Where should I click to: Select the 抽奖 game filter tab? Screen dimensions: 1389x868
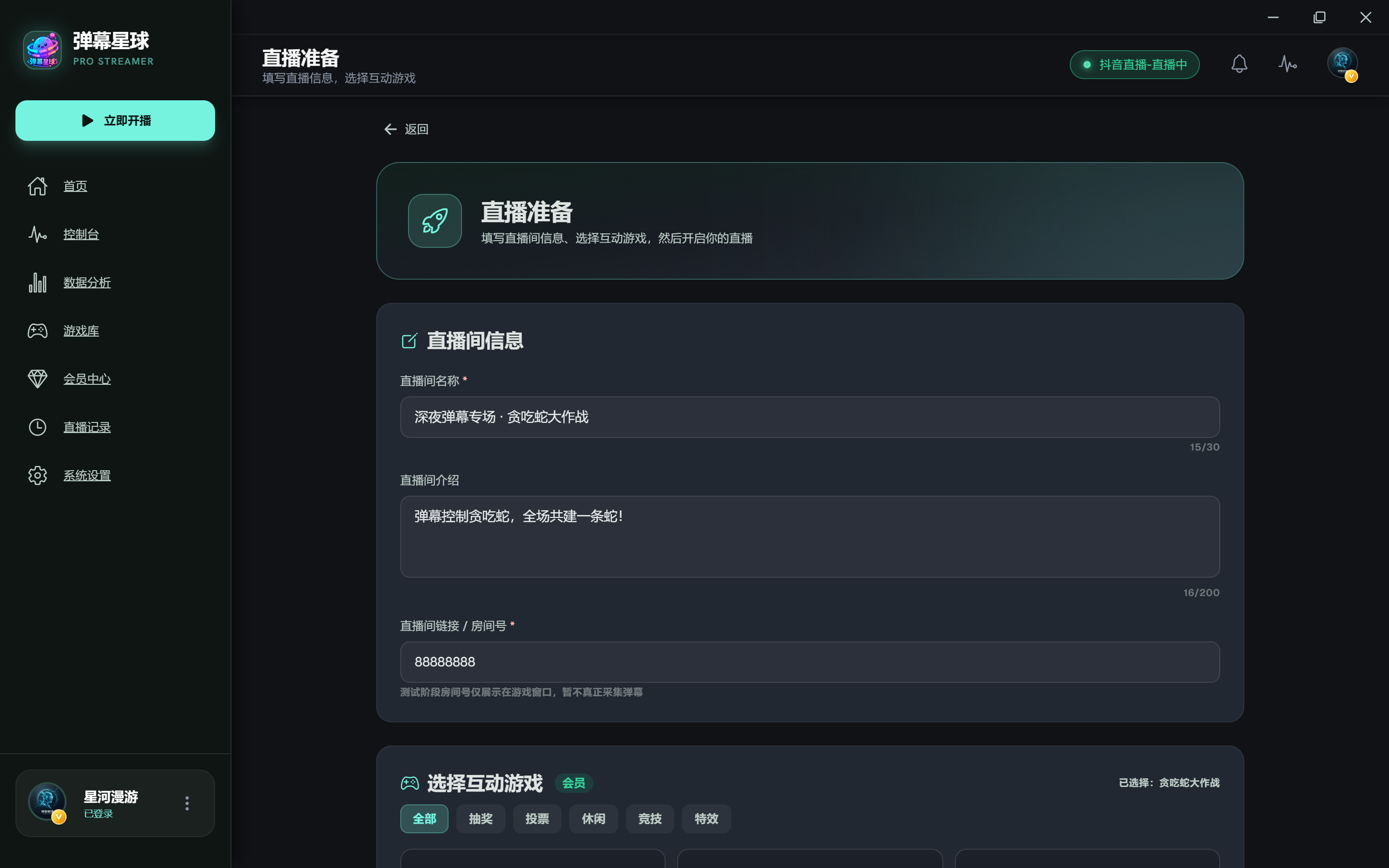(x=480, y=819)
